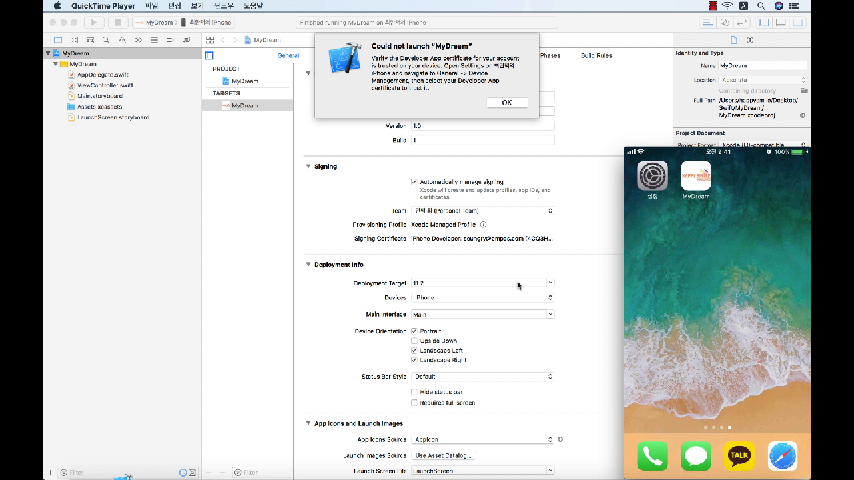This screenshot has width=854, height=480.
Task: Open the Apple menu
Action: coord(57,6)
